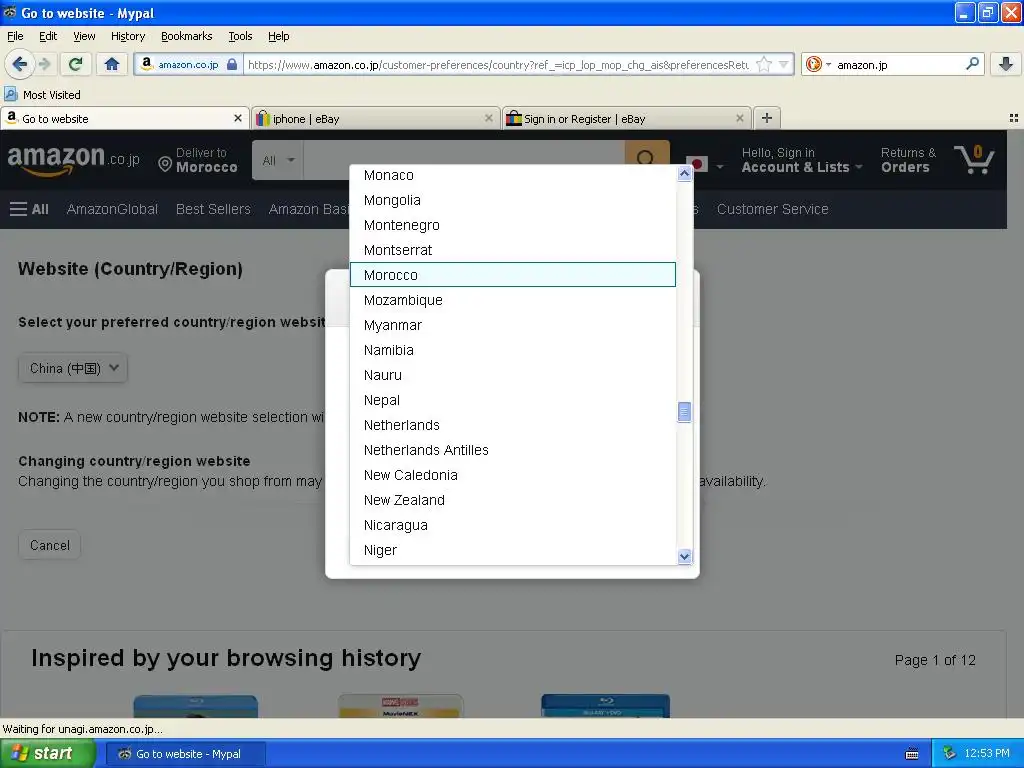Image resolution: width=1024 pixels, height=768 pixels.
Task: Open the Bookmarks menu
Action: [187, 36]
